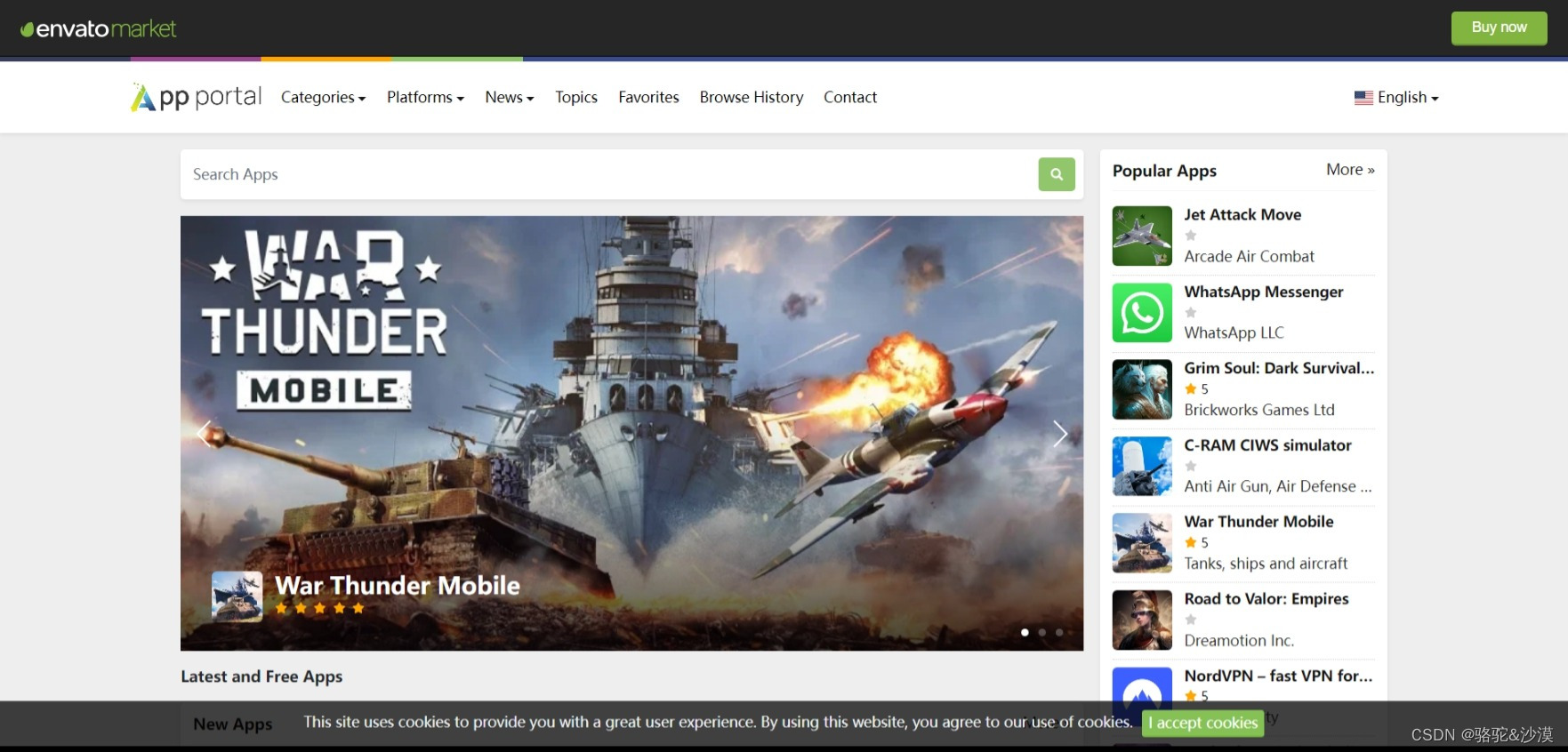Open Browse History in the navbar

(x=752, y=97)
